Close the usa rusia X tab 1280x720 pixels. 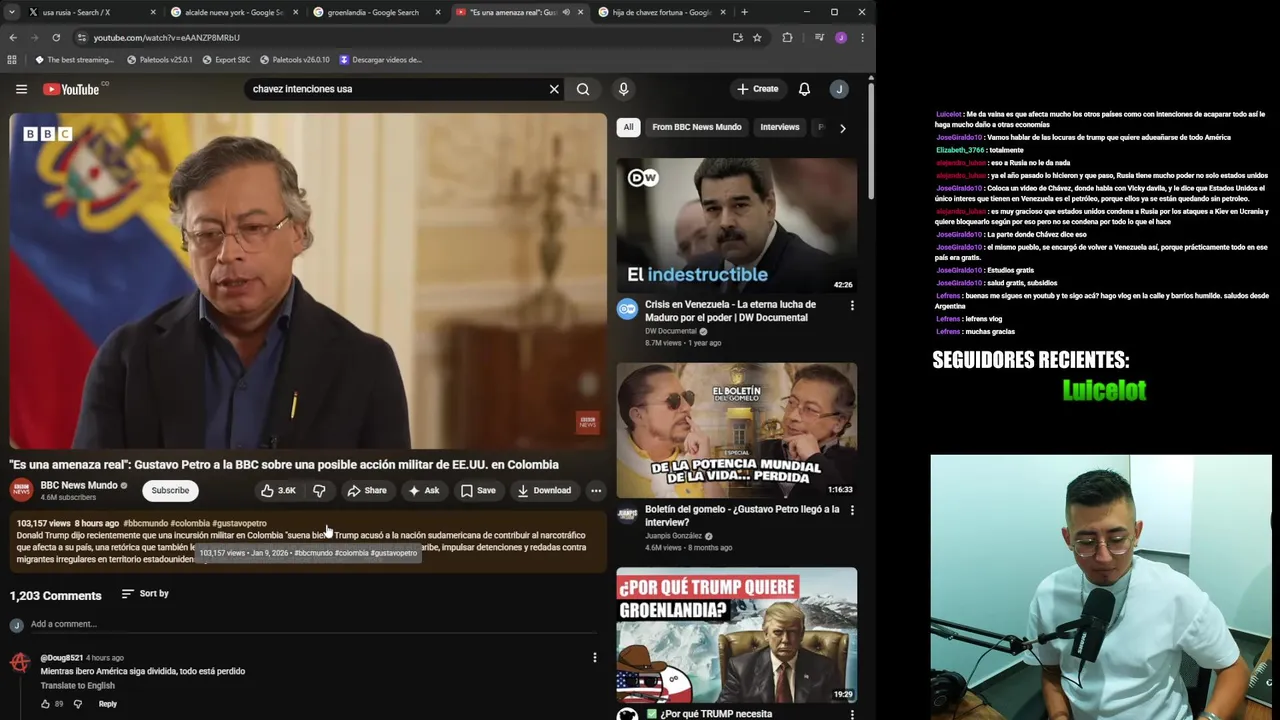[x=153, y=12]
